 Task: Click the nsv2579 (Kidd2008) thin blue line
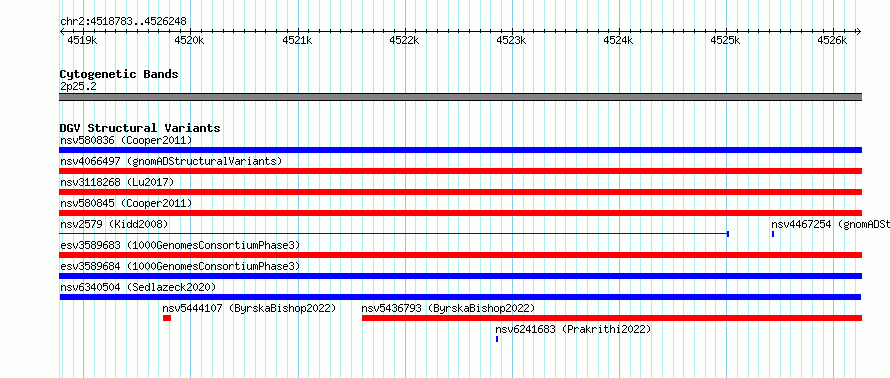coord(394,234)
